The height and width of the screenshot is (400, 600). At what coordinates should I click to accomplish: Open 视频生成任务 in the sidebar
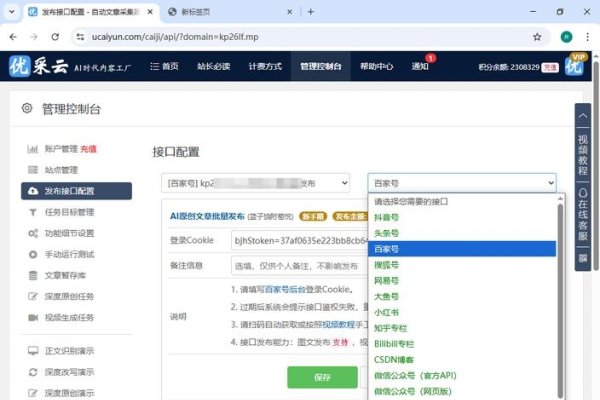point(69,317)
